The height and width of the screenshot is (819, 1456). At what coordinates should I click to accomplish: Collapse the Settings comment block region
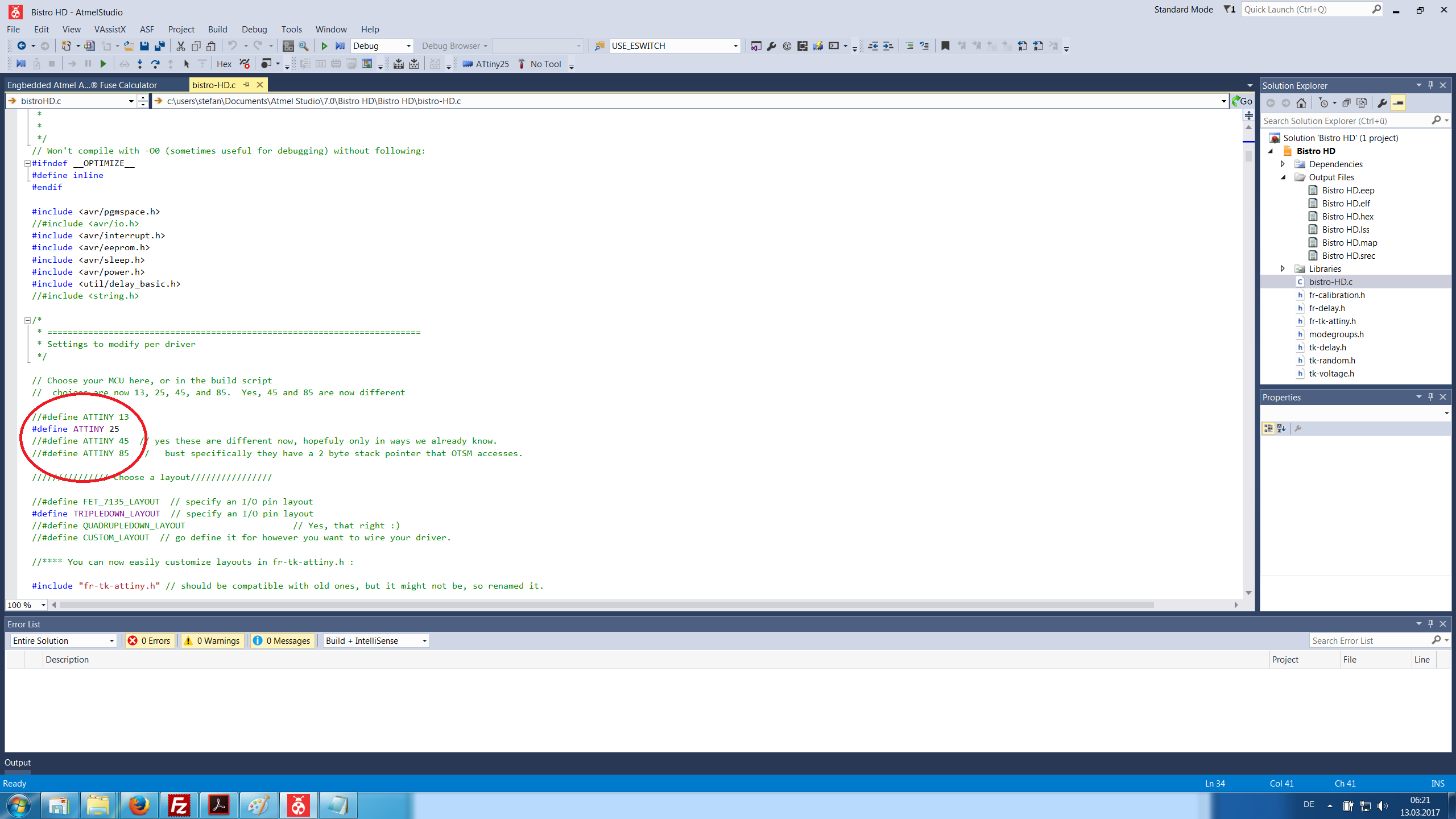coord(27,320)
